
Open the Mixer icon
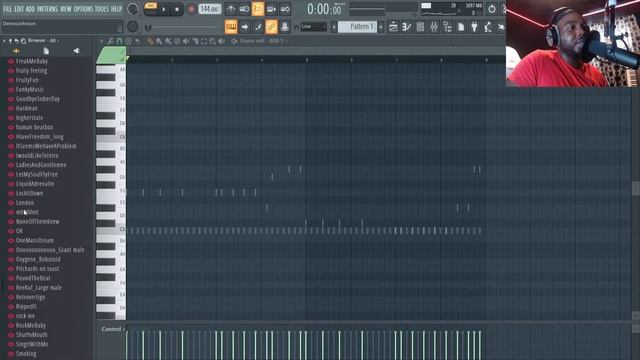433,27
